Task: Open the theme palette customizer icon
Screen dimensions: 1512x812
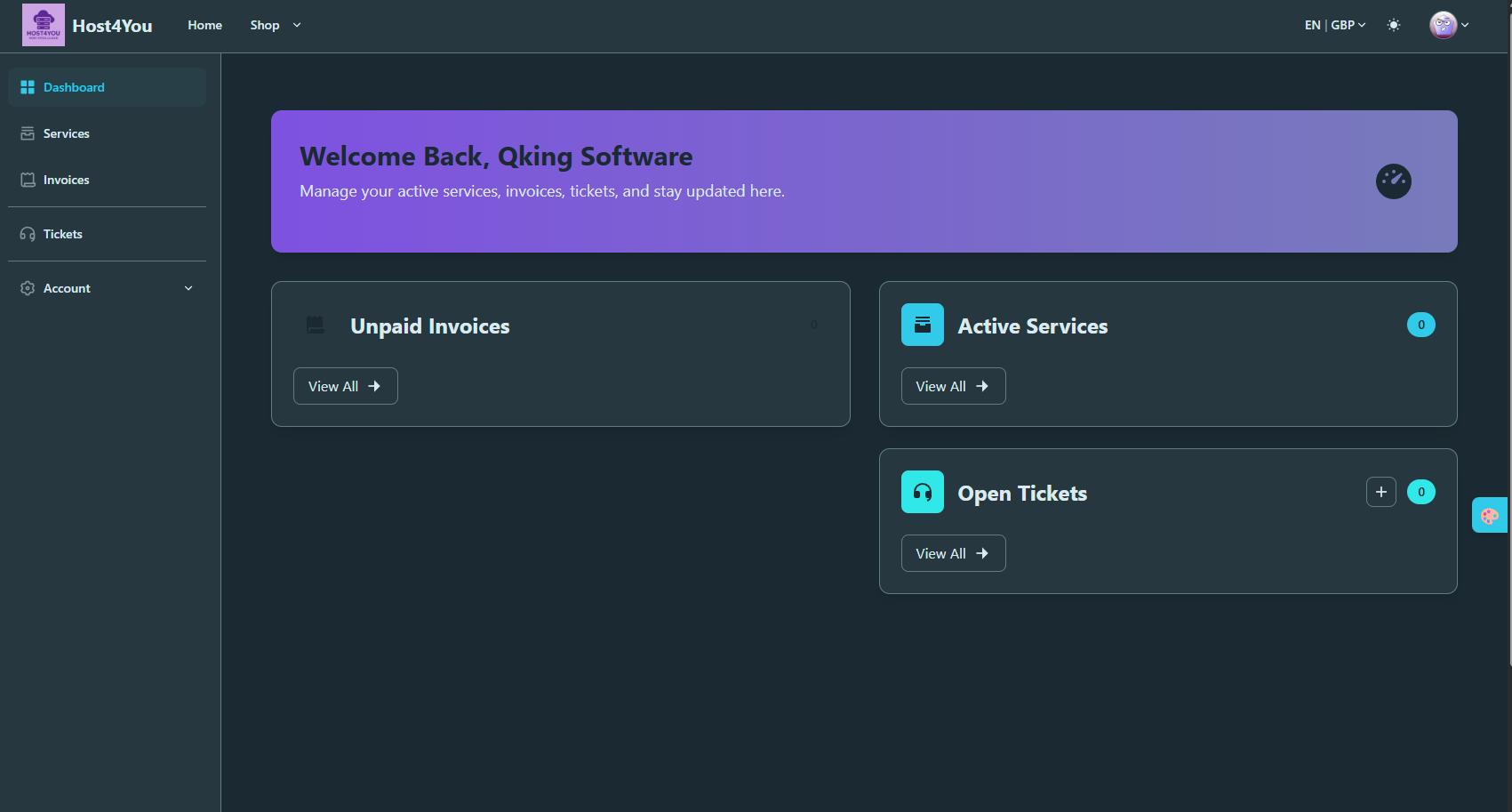Action: click(1489, 515)
